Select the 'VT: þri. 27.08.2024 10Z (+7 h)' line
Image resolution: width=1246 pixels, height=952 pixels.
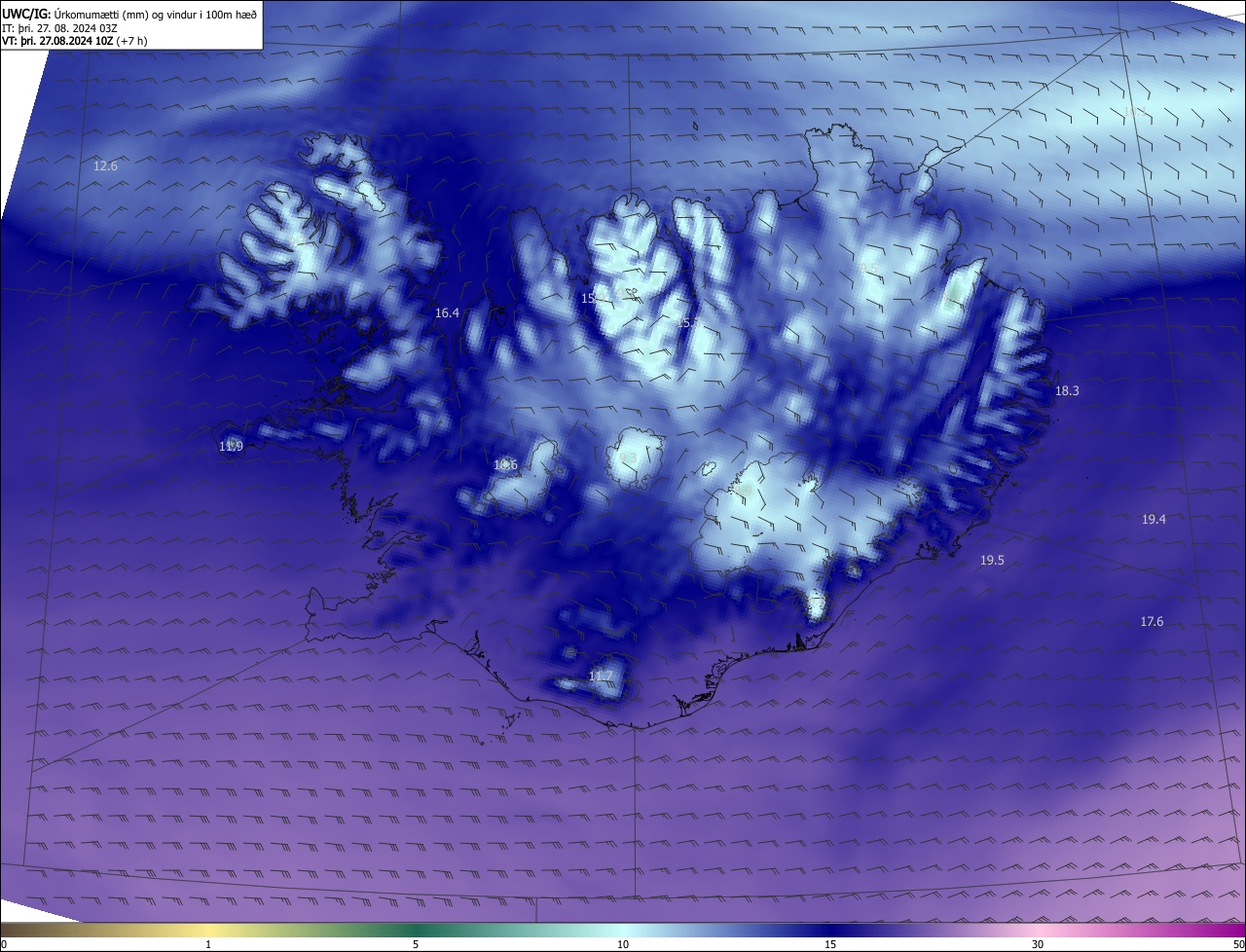pyautogui.click(x=75, y=41)
